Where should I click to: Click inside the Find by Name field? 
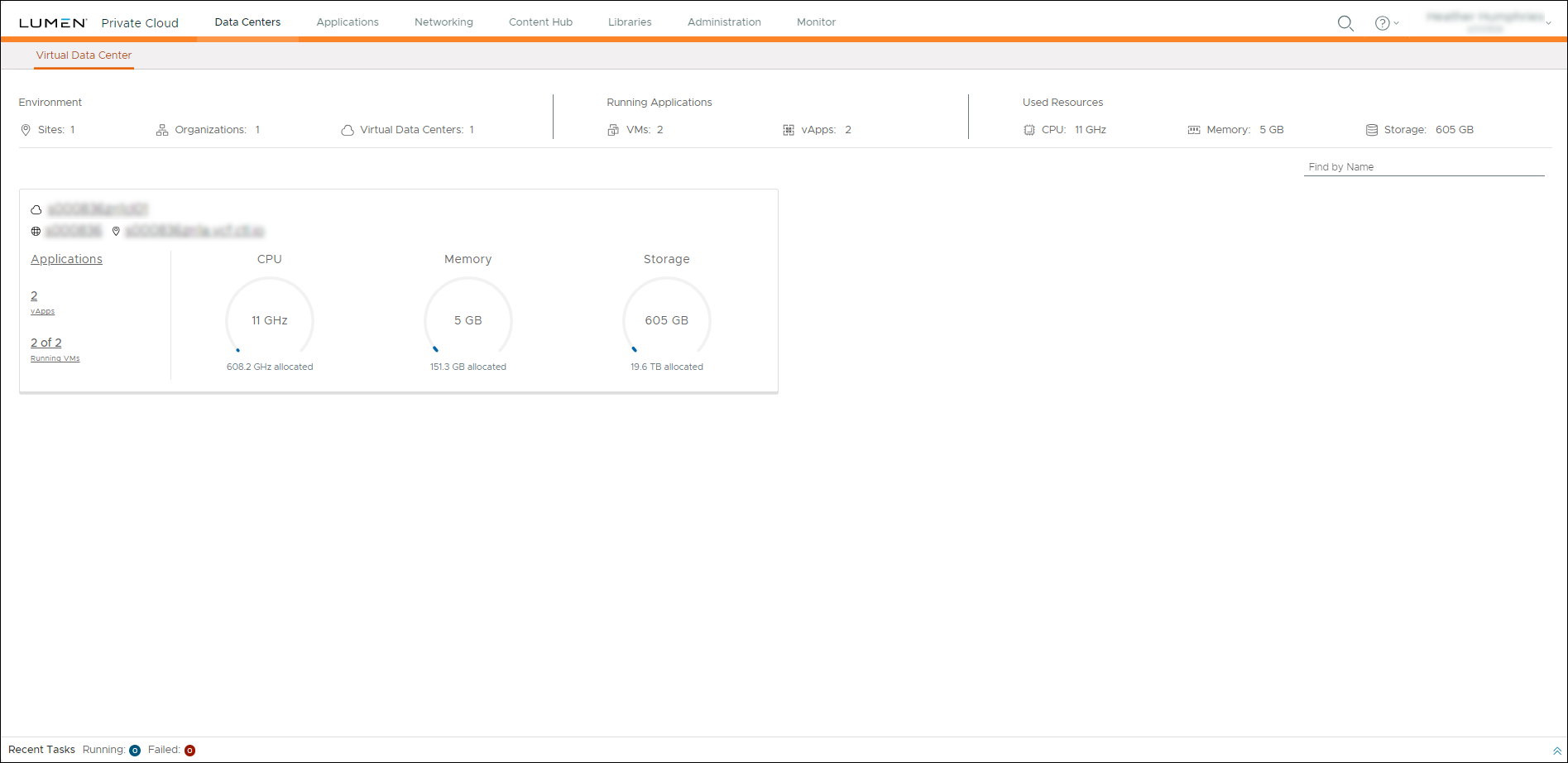1423,166
